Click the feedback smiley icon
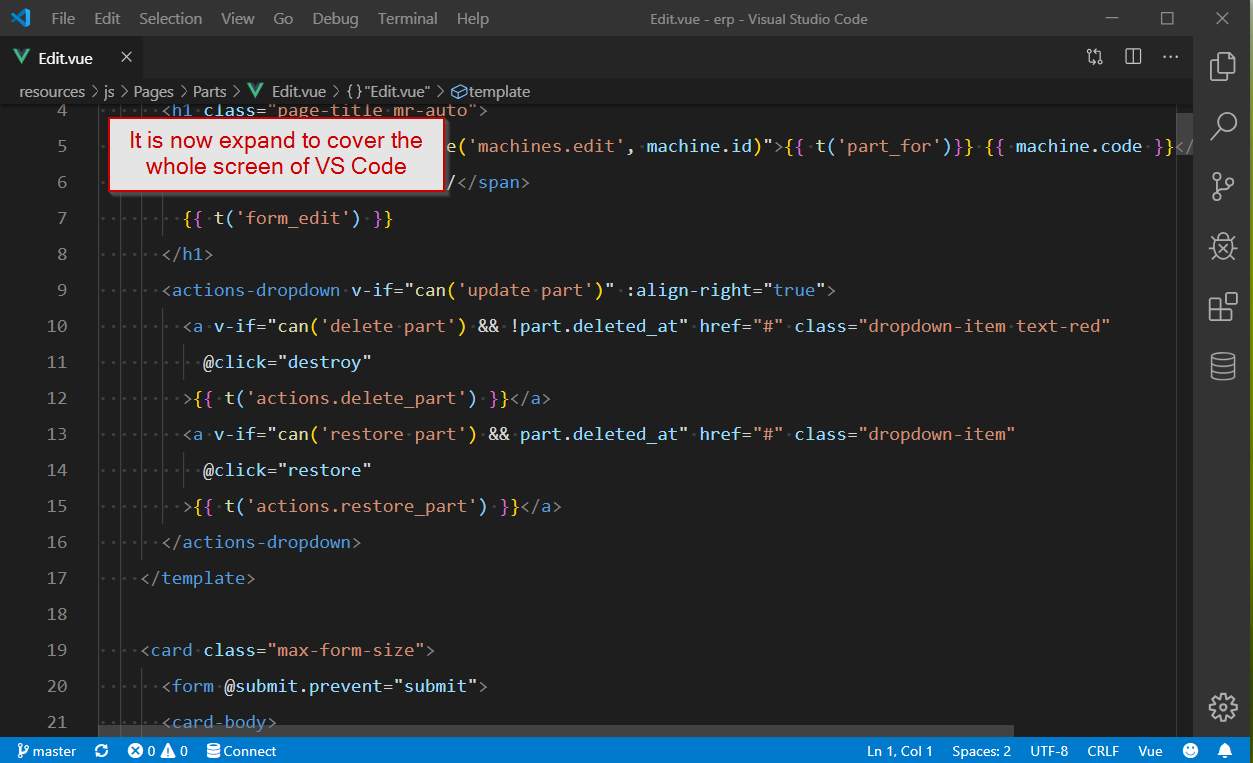Screen dimensions: 1253x763 [1190, 751]
